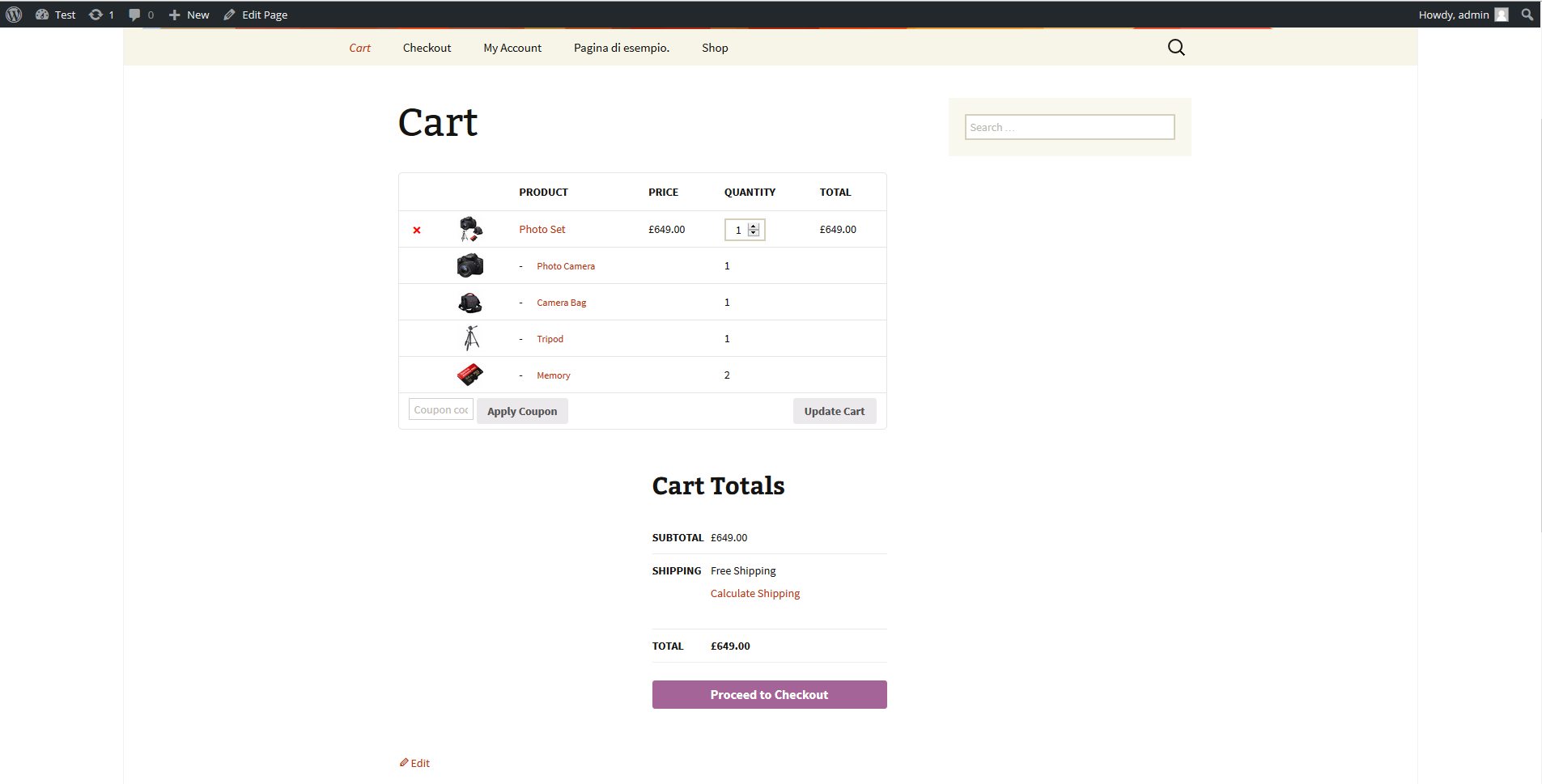Screen dimensions: 1542x784
Task: Focus the coupon code field
Action: click(x=440, y=410)
